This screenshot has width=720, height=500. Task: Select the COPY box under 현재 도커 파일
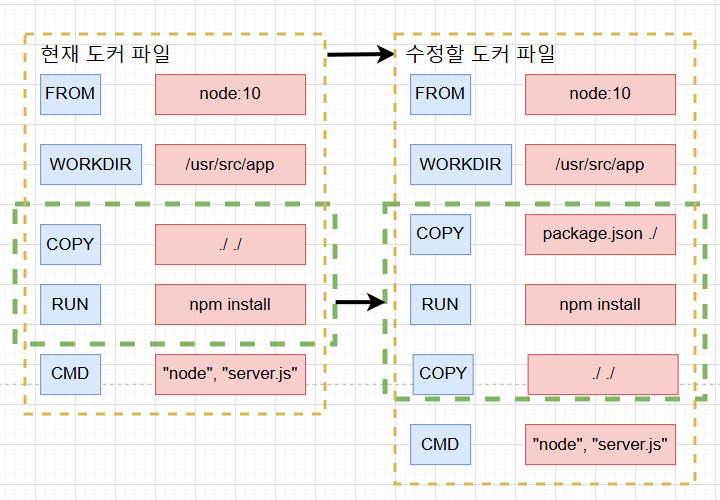click(x=70, y=244)
